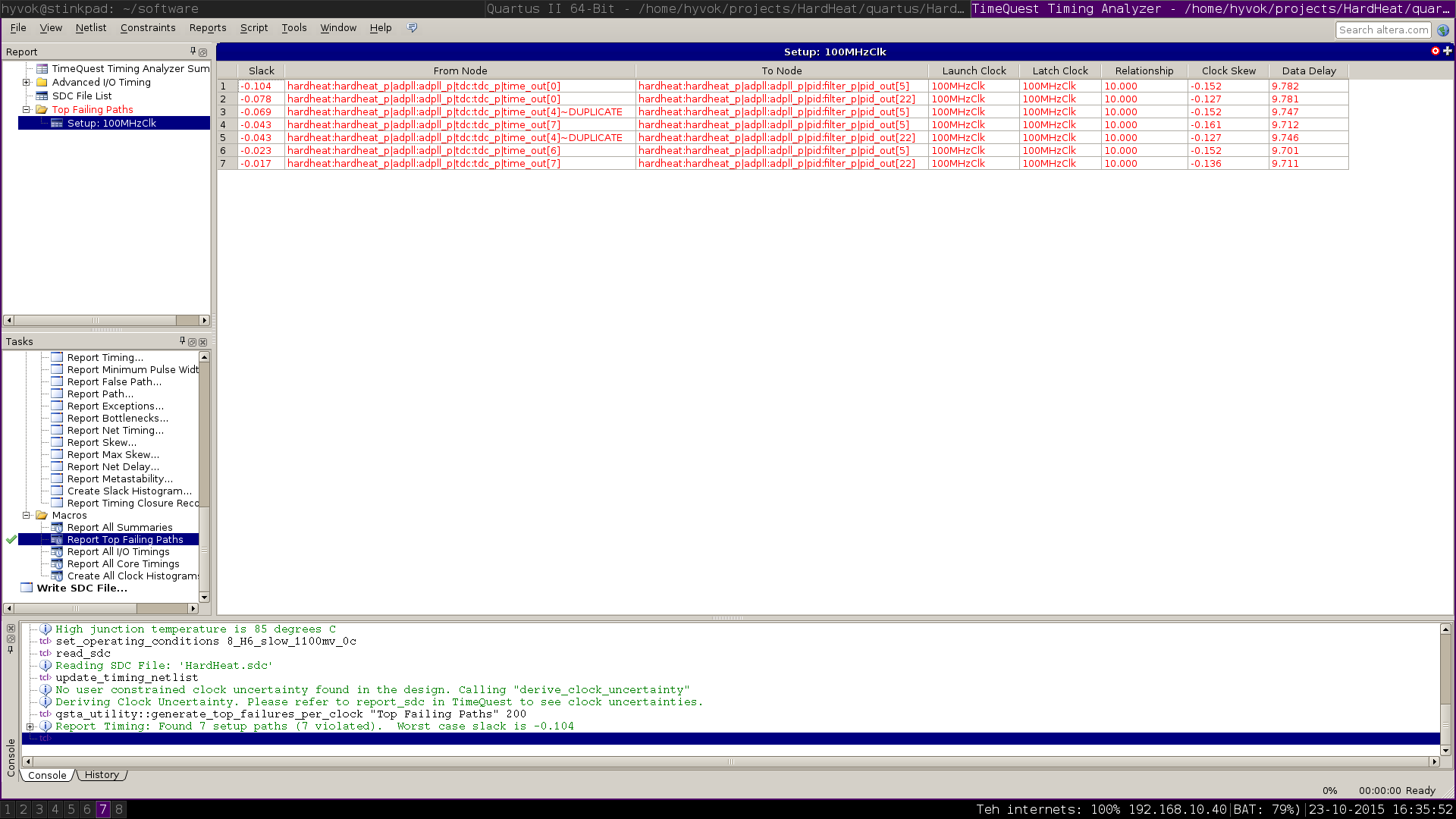Image resolution: width=1456 pixels, height=819 pixels.
Task: Pin the Report panel
Action: 193,52
